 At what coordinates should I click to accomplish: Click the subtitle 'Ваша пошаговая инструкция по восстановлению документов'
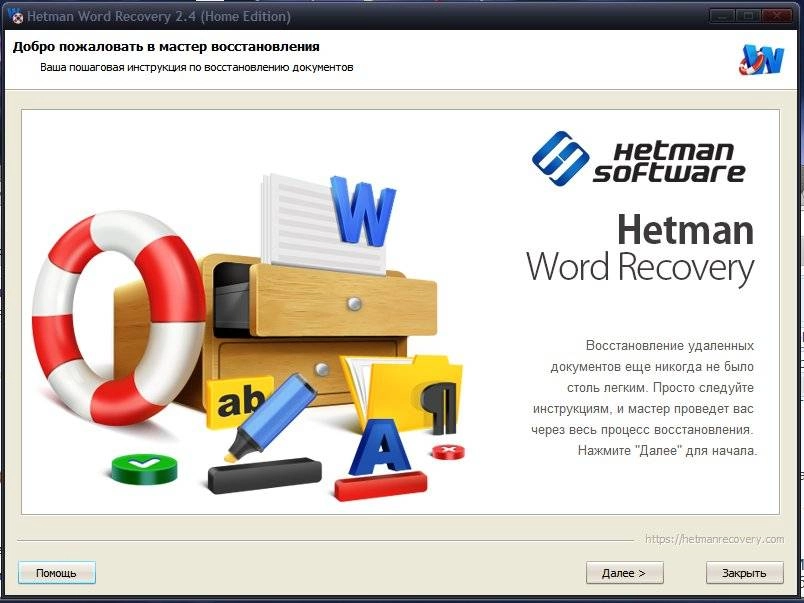pos(196,67)
